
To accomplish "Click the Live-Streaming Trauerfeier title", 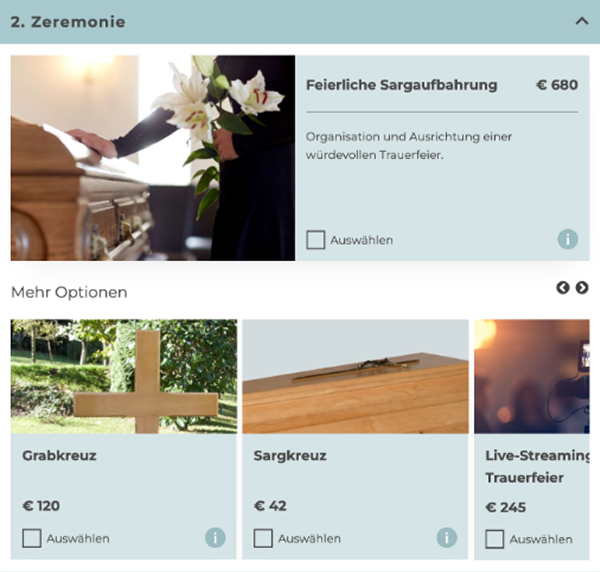I will point(537,466).
